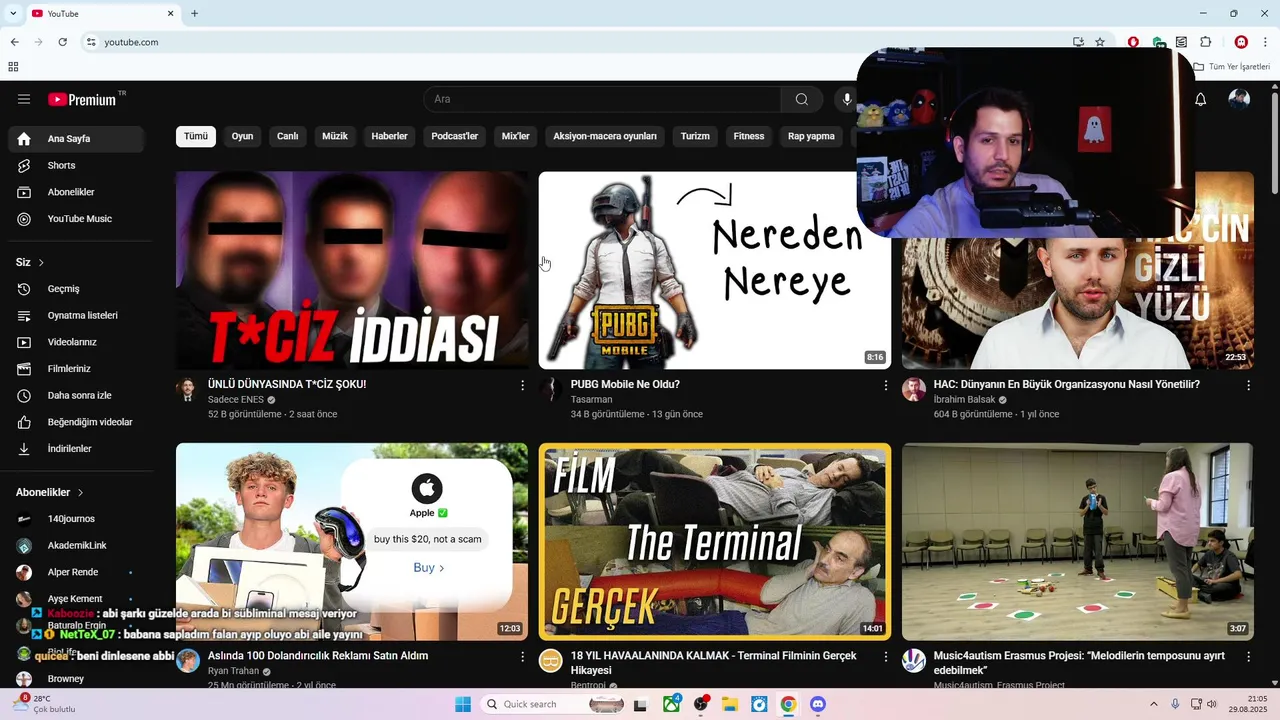The height and width of the screenshot is (720, 1280).
Task: Open Chrome extensions puzzle icon
Action: [x=1205, y=42]
